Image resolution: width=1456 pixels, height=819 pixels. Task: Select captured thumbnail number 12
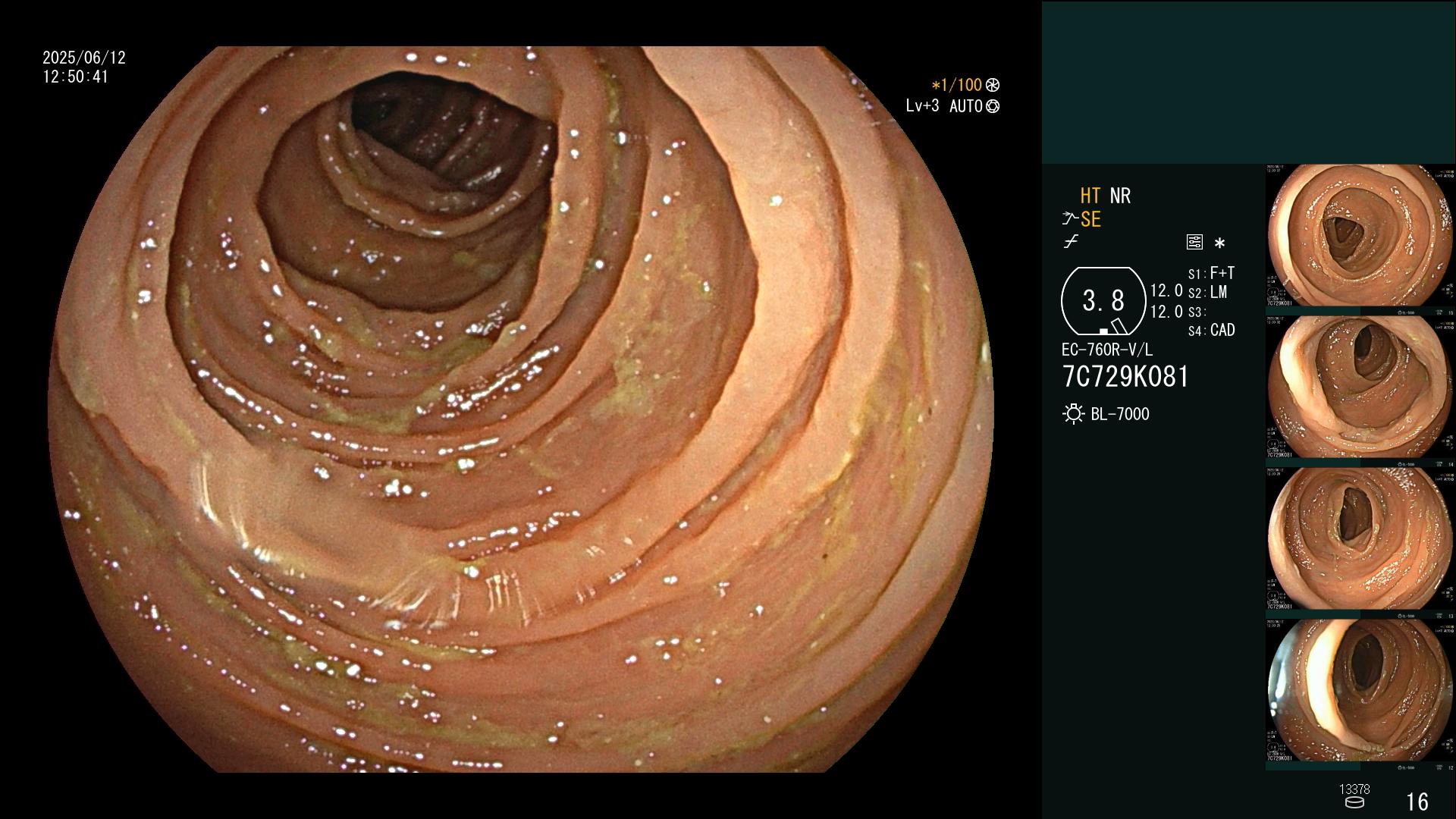tap(1360, 691)
